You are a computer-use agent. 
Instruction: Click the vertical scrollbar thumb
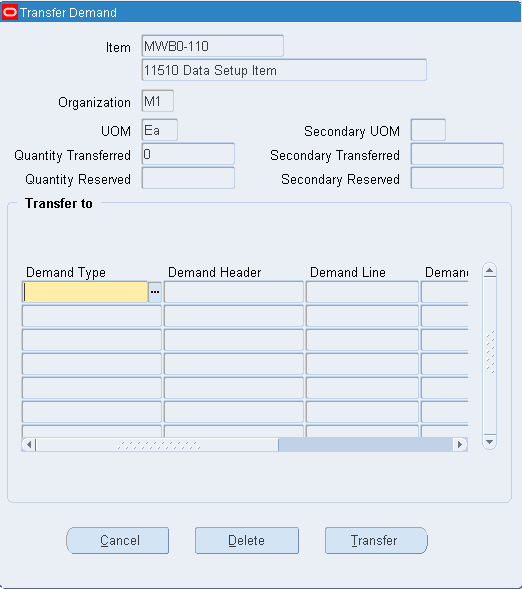(489, 355)
